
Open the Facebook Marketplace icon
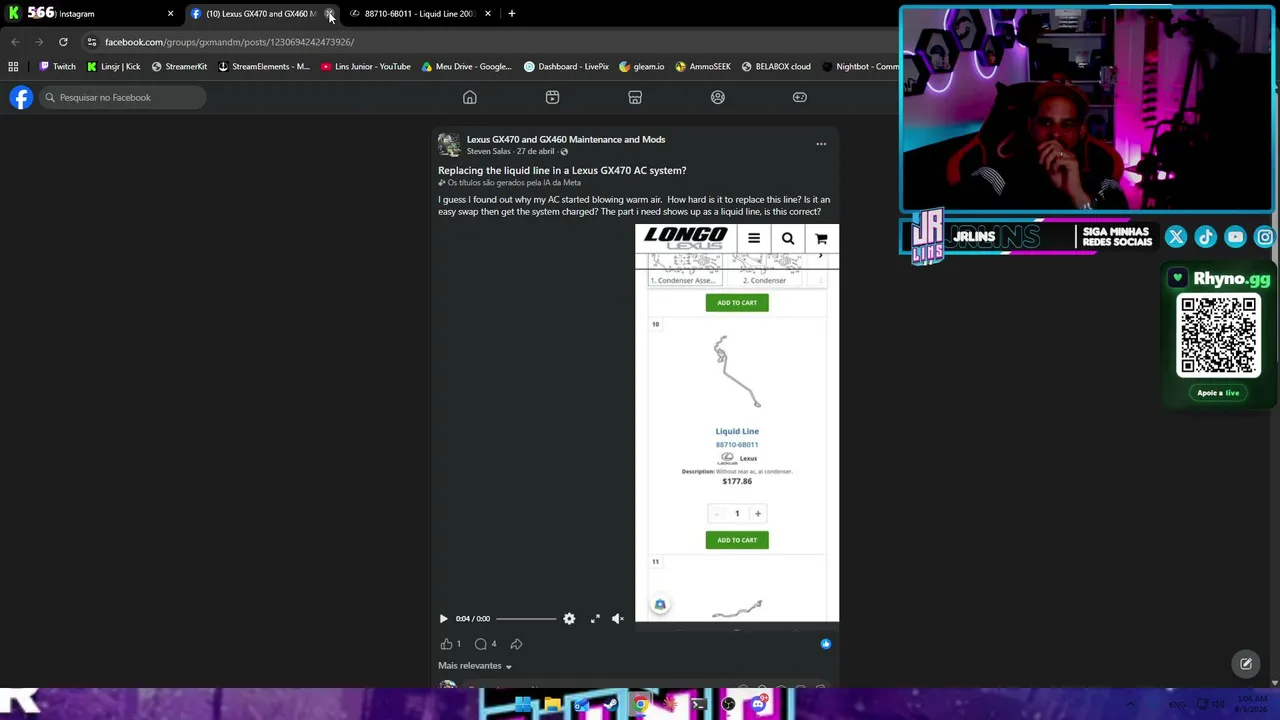click(x=635, y=97)
